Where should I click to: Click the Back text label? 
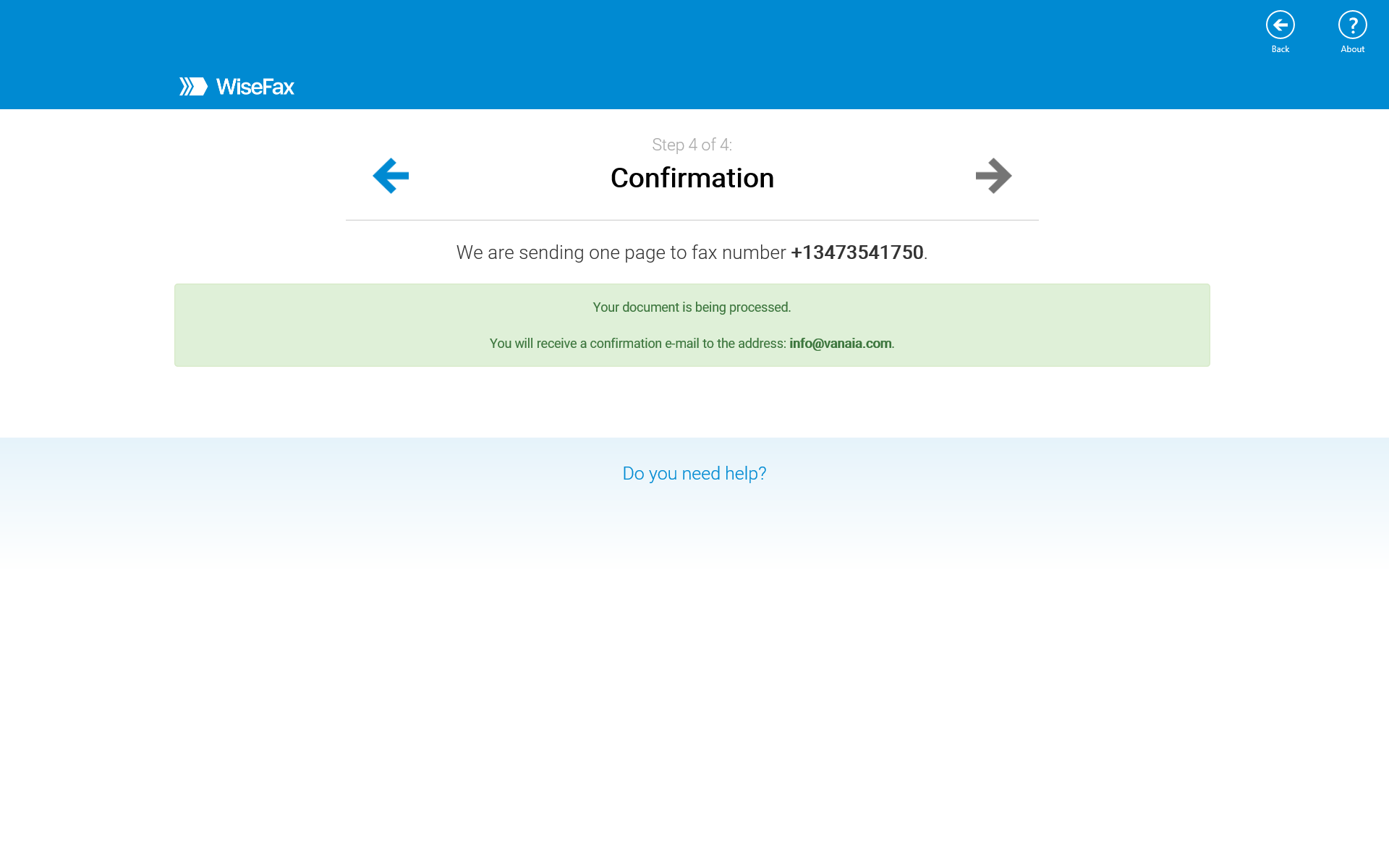tap(1280, 49)
